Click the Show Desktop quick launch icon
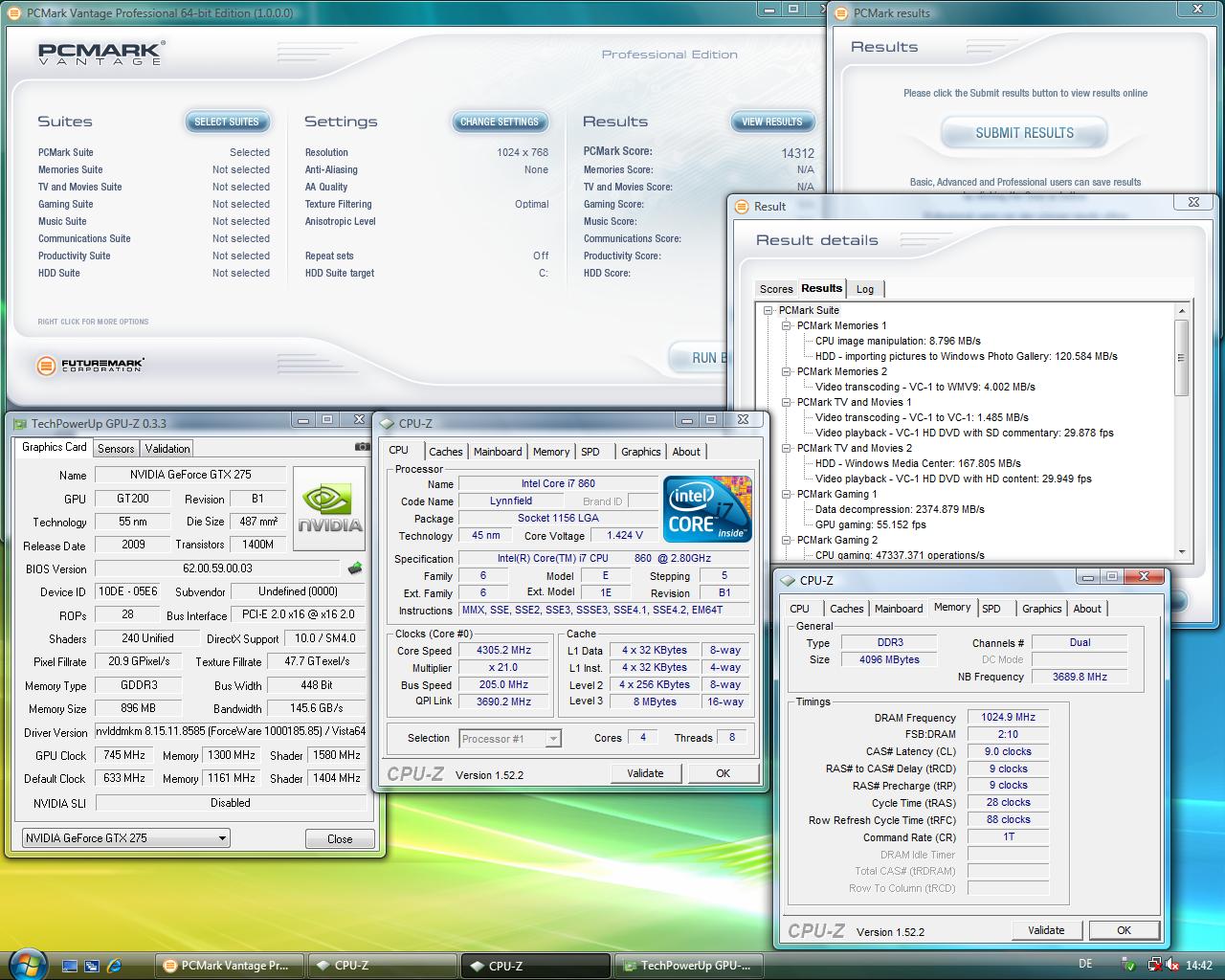1225x980 pixels. [x=69, y=966]
